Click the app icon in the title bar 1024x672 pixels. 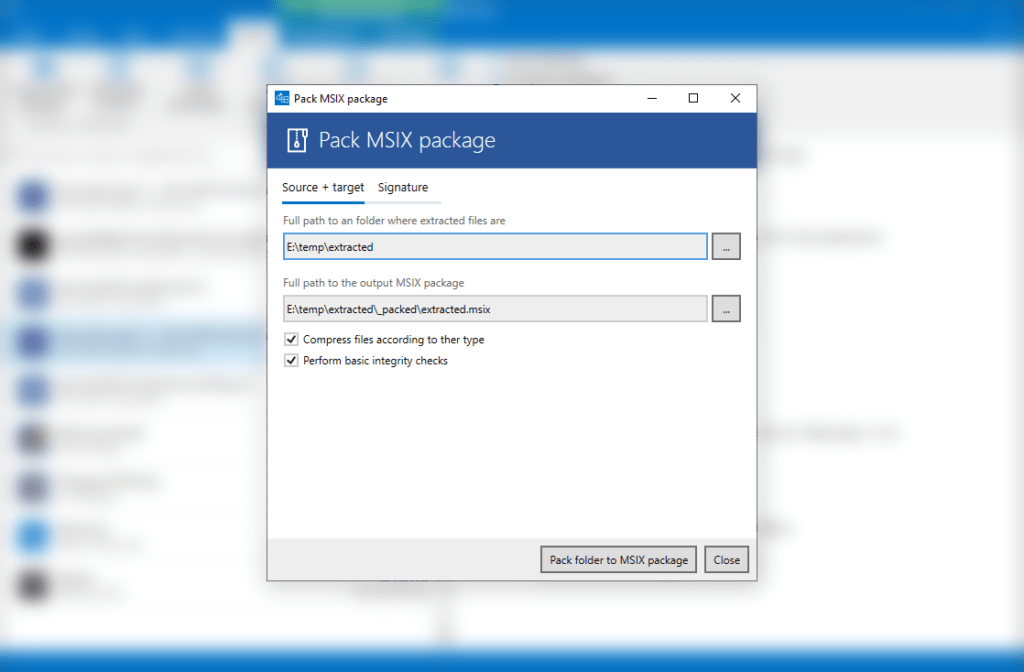pos(282,98)
